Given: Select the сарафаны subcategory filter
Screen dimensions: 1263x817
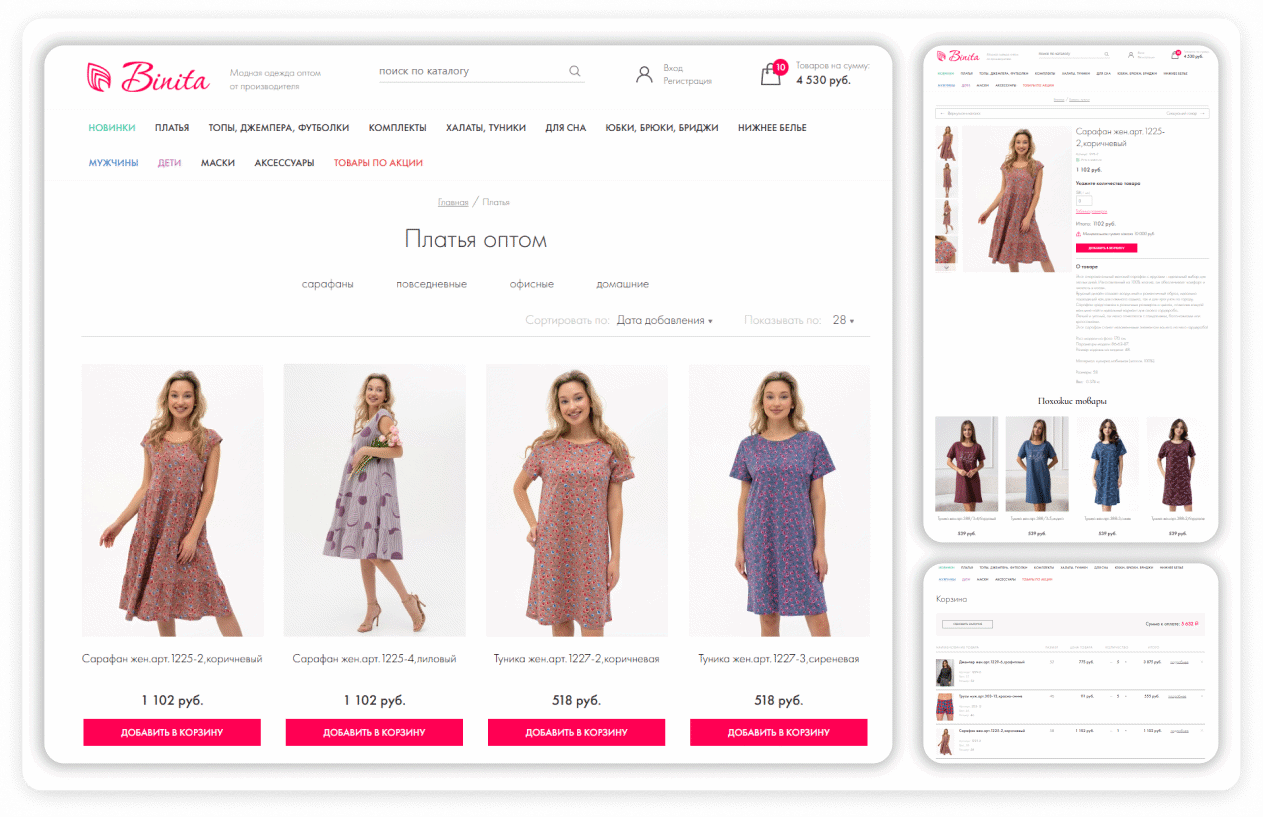Looking at the screenshot, I should (328, 284).
